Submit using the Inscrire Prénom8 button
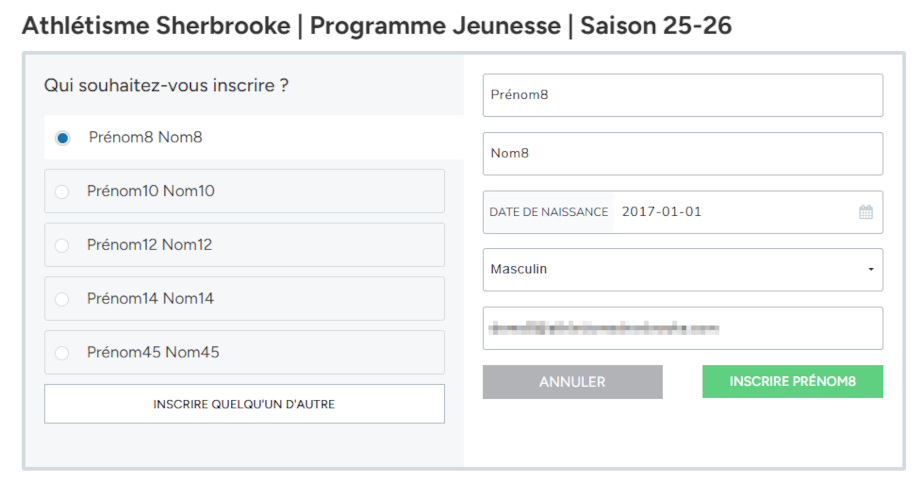 [x=792, y=381]
